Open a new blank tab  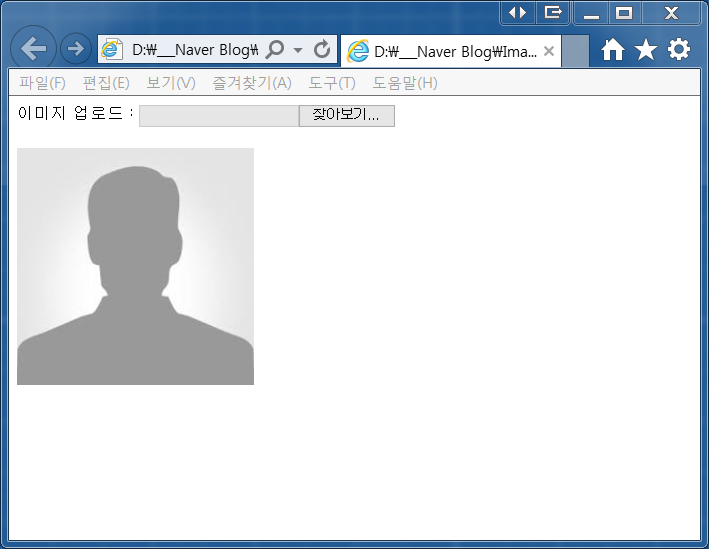coord(575,52)
